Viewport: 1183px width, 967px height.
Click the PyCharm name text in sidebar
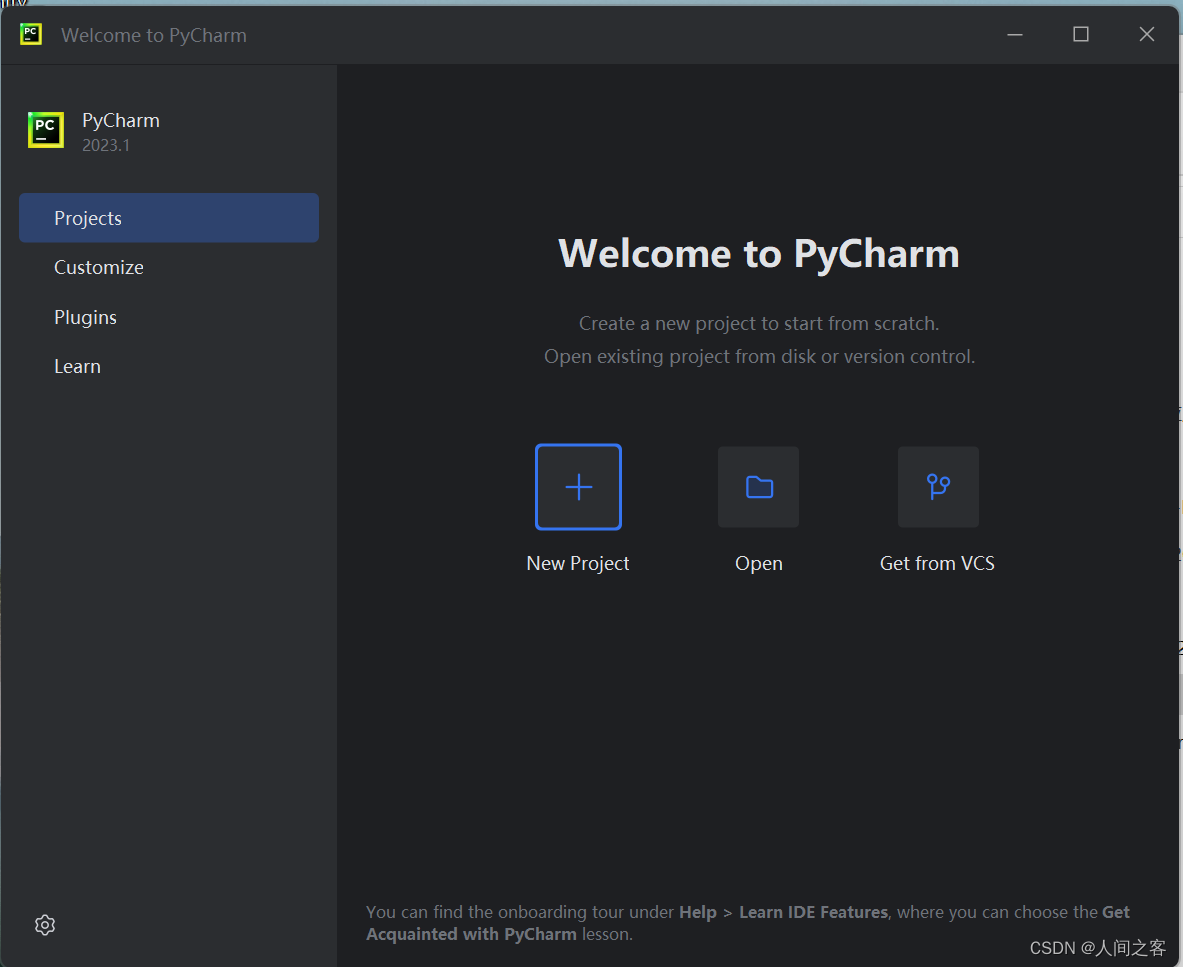coord(121,121)
